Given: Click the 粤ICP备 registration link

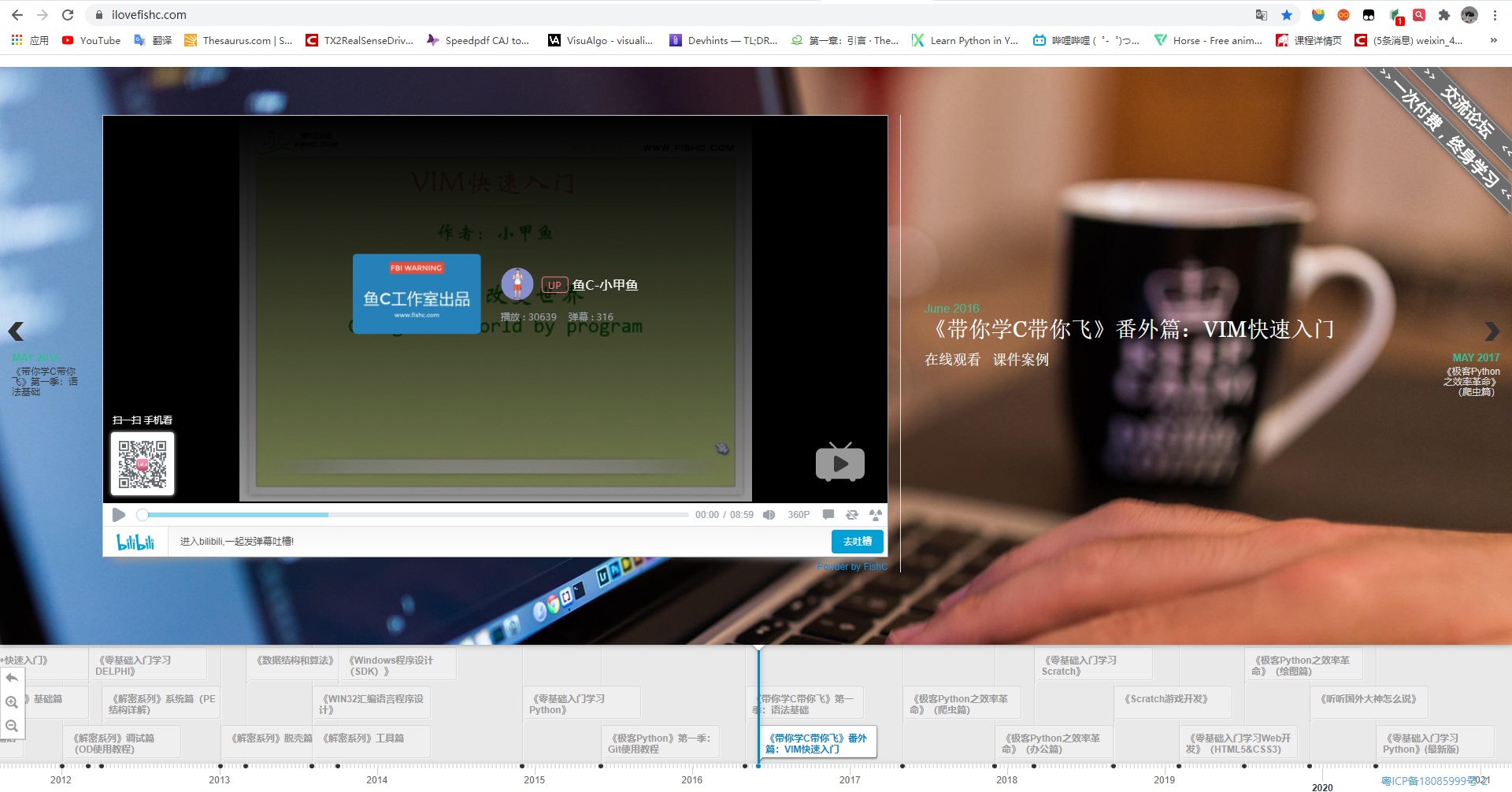Looking at the screenshot, I should pos(1436,781).
